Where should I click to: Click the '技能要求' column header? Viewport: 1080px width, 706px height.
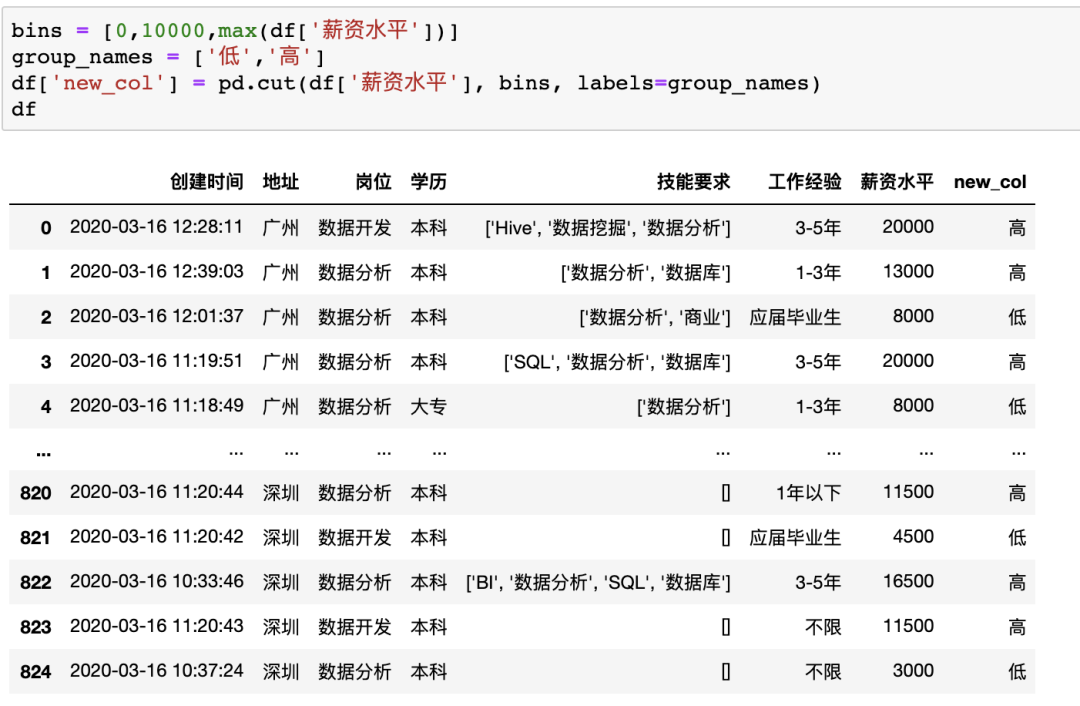(x=693, y=182)
